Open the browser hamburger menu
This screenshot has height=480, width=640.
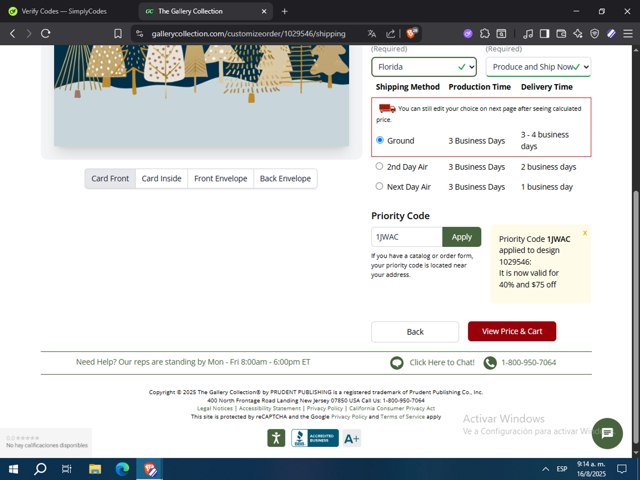click(628, 33)
